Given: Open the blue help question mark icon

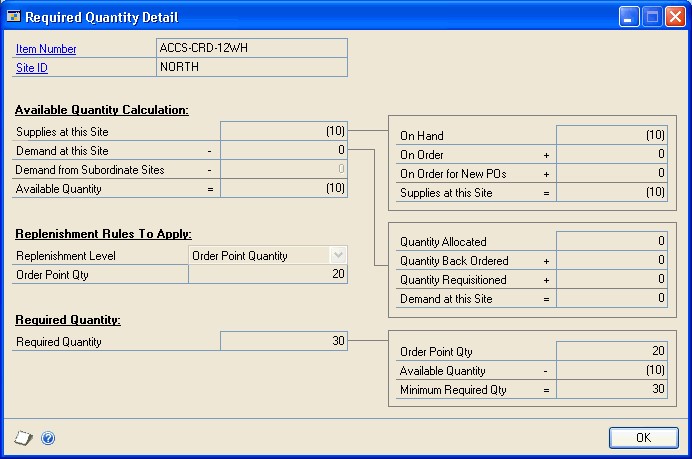Looking at the screenshot, I should tap(48, 438).
